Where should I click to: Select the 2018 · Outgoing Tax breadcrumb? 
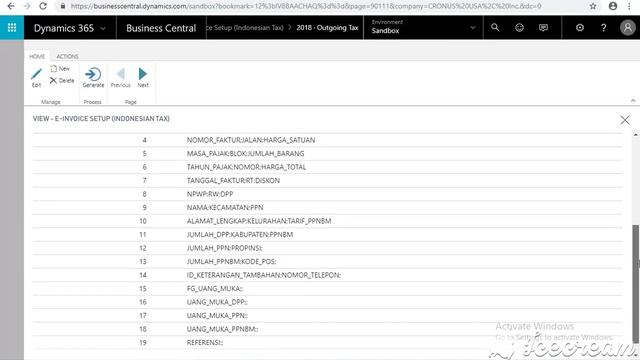click(x=327, y=28)
